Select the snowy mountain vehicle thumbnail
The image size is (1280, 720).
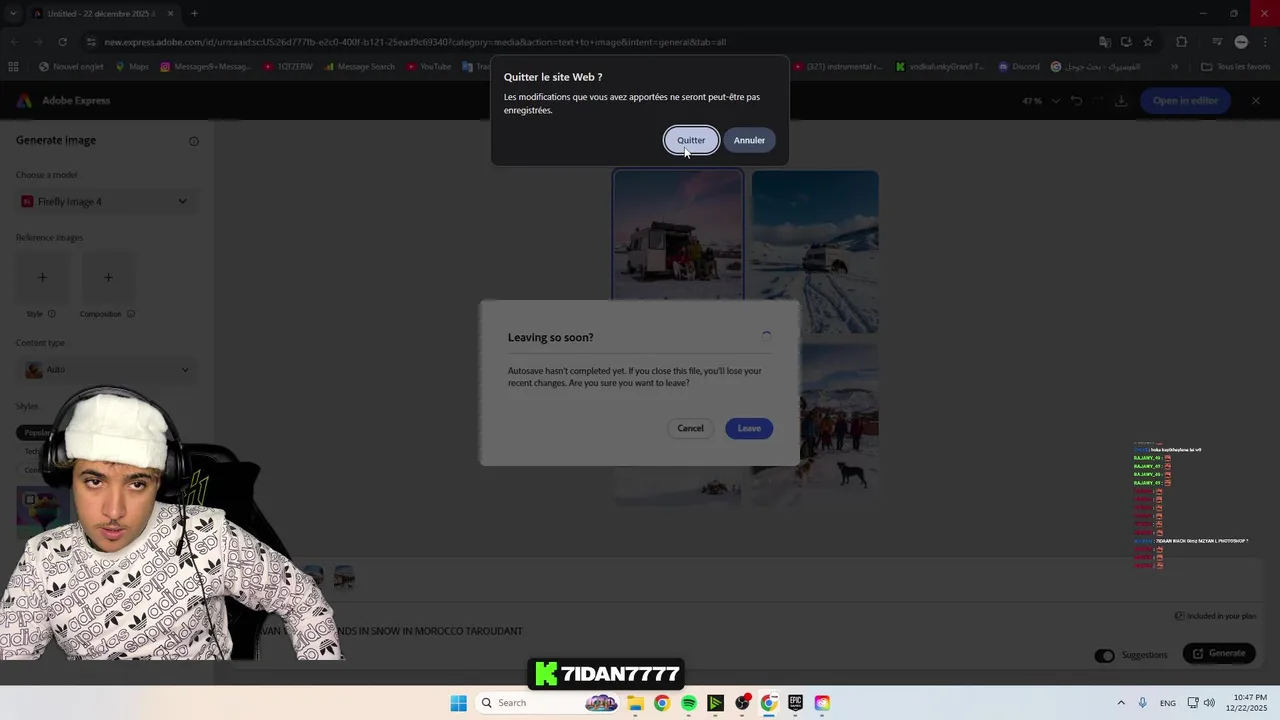(x=815, y=252)
